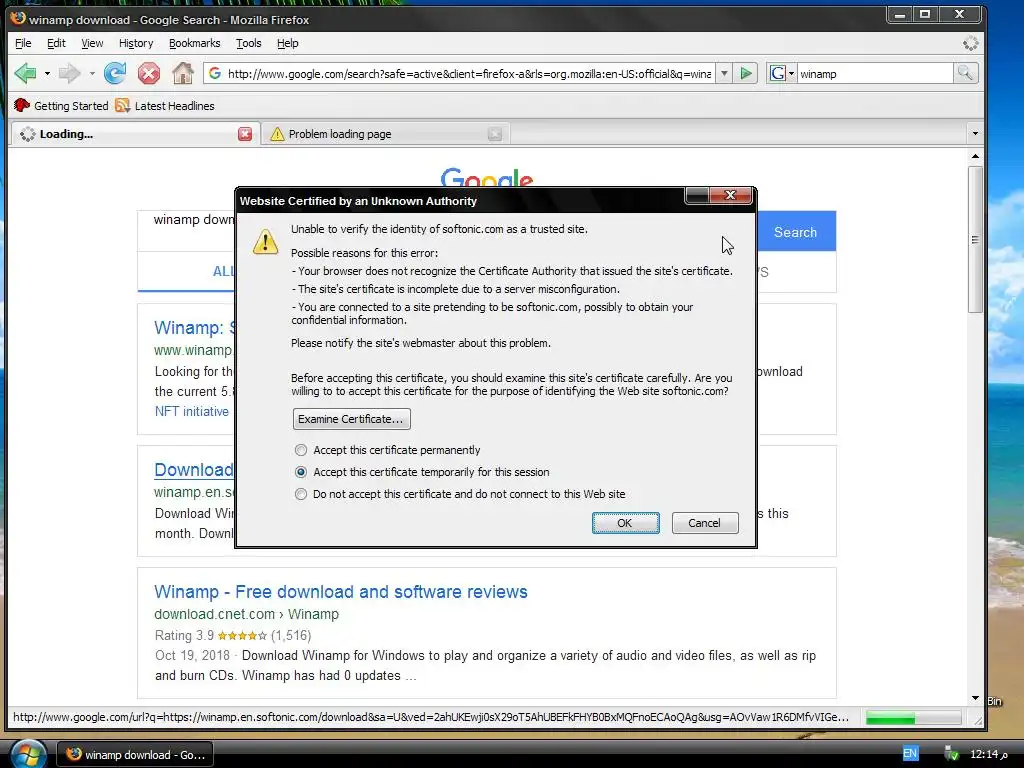This screenshot has width=1024, height=768.
Task: Click the Google favicon in the address bar
Action: (x=215, y=74)
